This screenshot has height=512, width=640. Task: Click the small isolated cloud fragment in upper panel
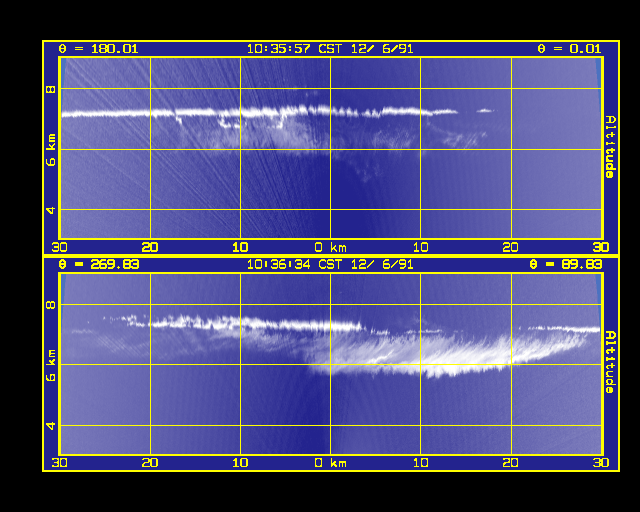click(x=485, y=110)
